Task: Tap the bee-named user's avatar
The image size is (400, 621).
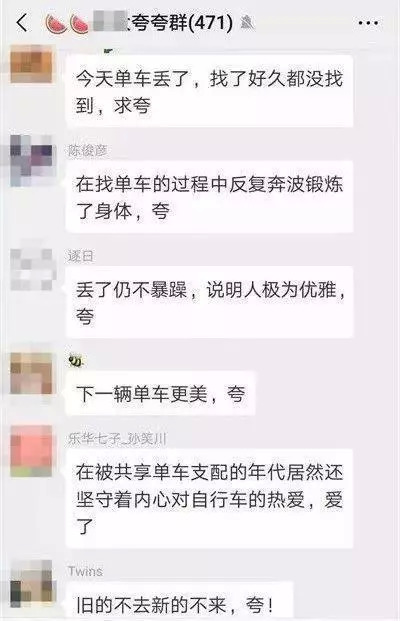Action: pyautogui.click(x=31, y=373)
